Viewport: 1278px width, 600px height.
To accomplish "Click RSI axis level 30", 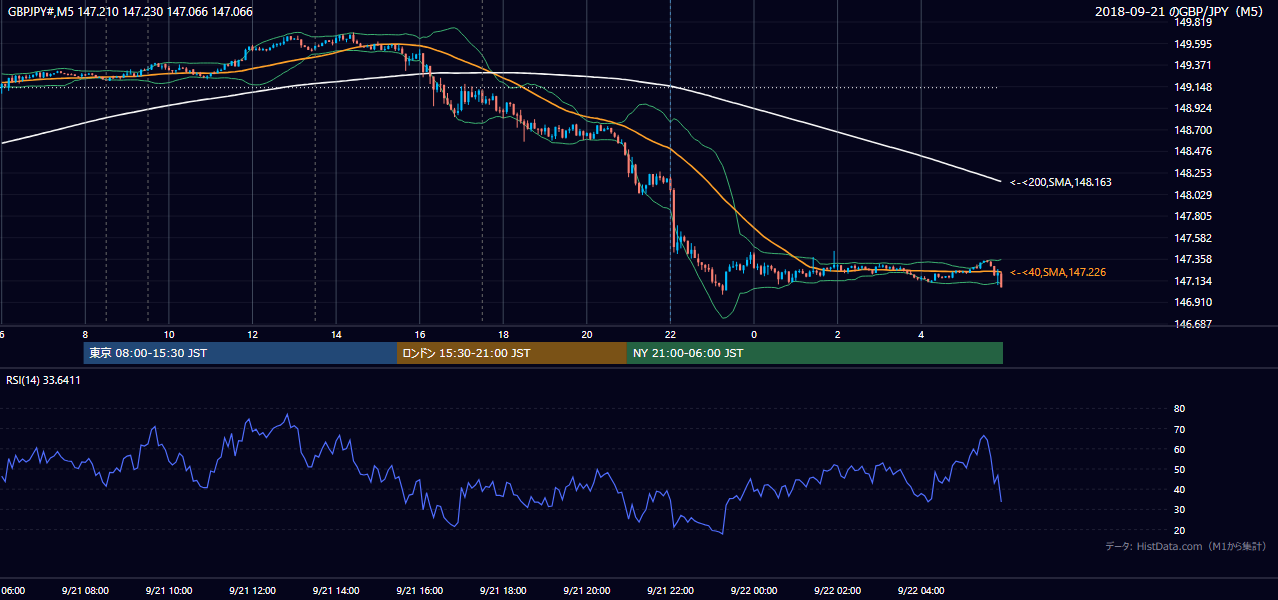I will pyautogui.click(x=1179, y=510).
